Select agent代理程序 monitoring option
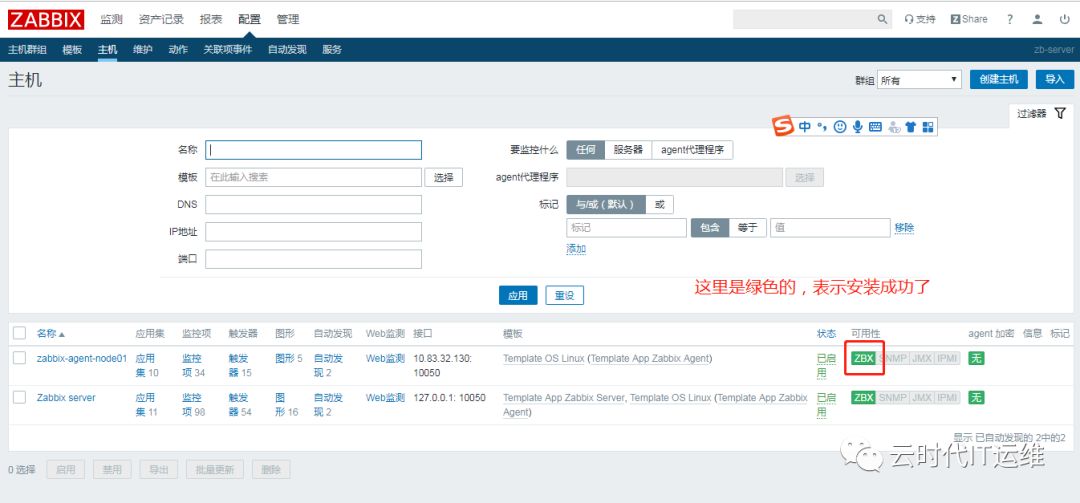This screenshot has height=503, width=1080. 692,150
